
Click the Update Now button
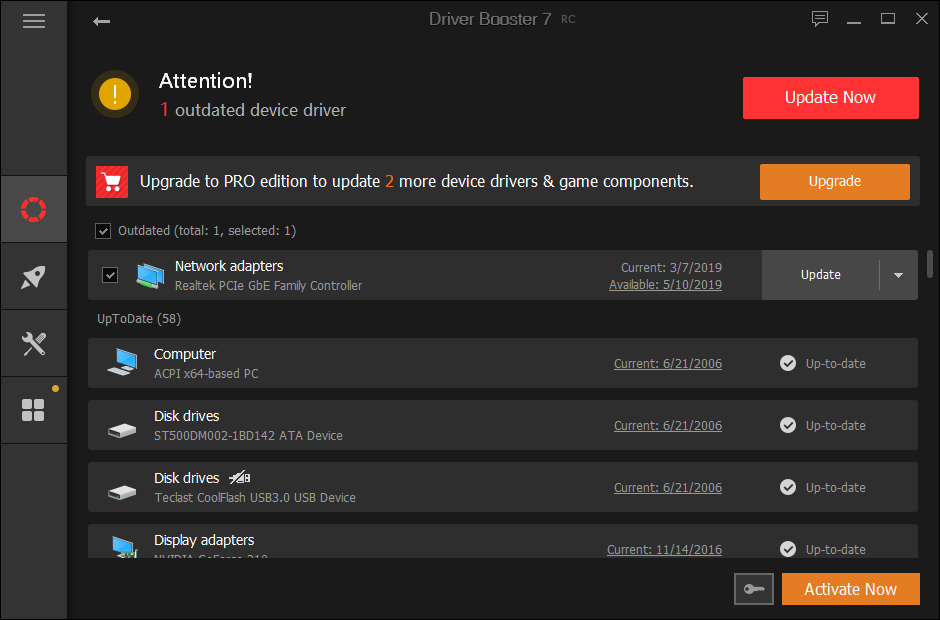pyautogui.click(x=830, y=97)
